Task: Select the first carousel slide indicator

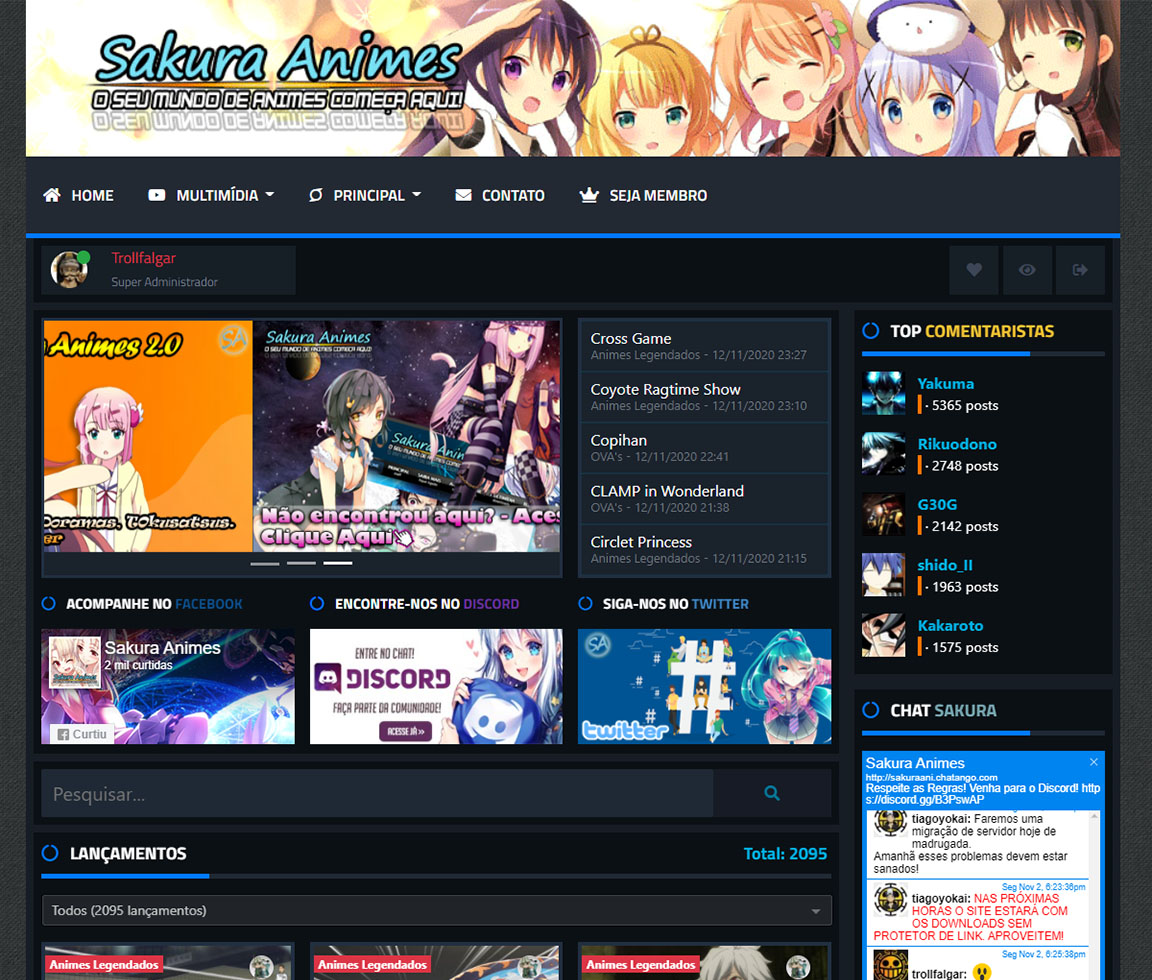Action: [x=264, y=563]
